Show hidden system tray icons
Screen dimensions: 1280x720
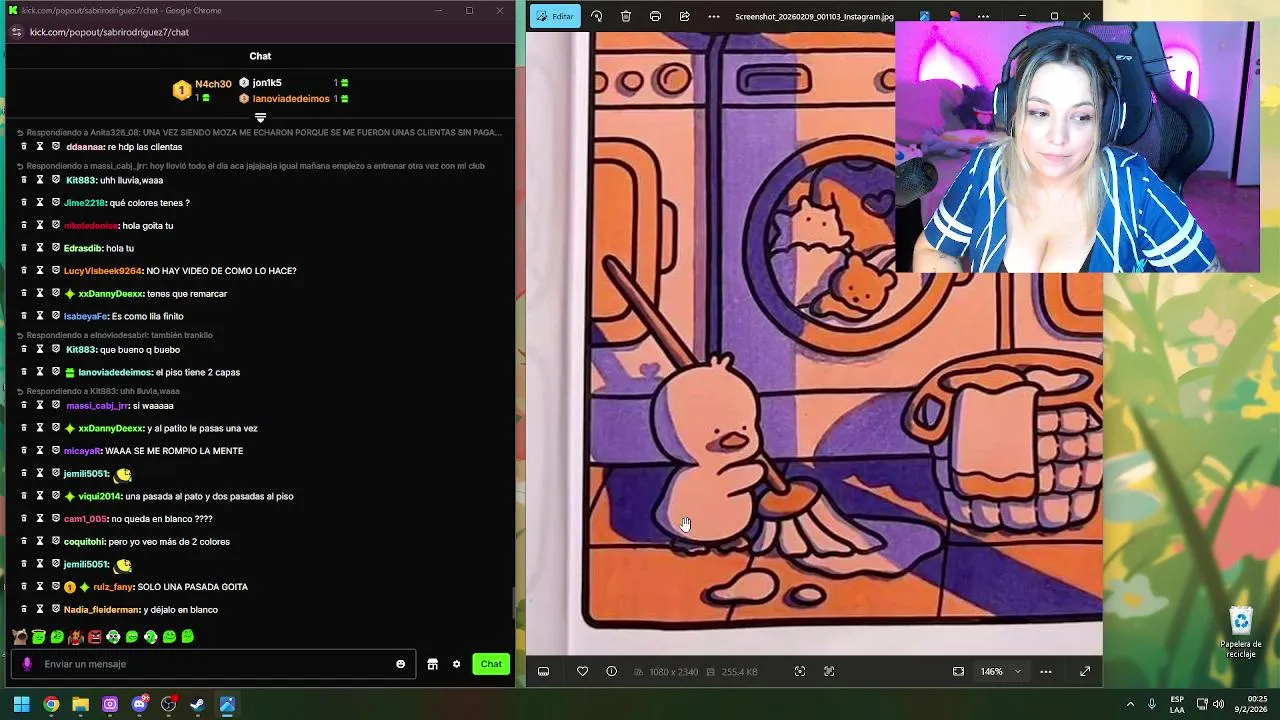click(x=1130, y=704)
